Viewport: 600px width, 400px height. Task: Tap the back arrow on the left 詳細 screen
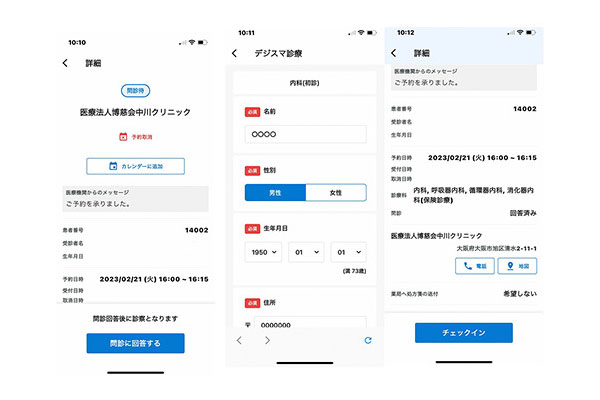(x=66, y=63)
